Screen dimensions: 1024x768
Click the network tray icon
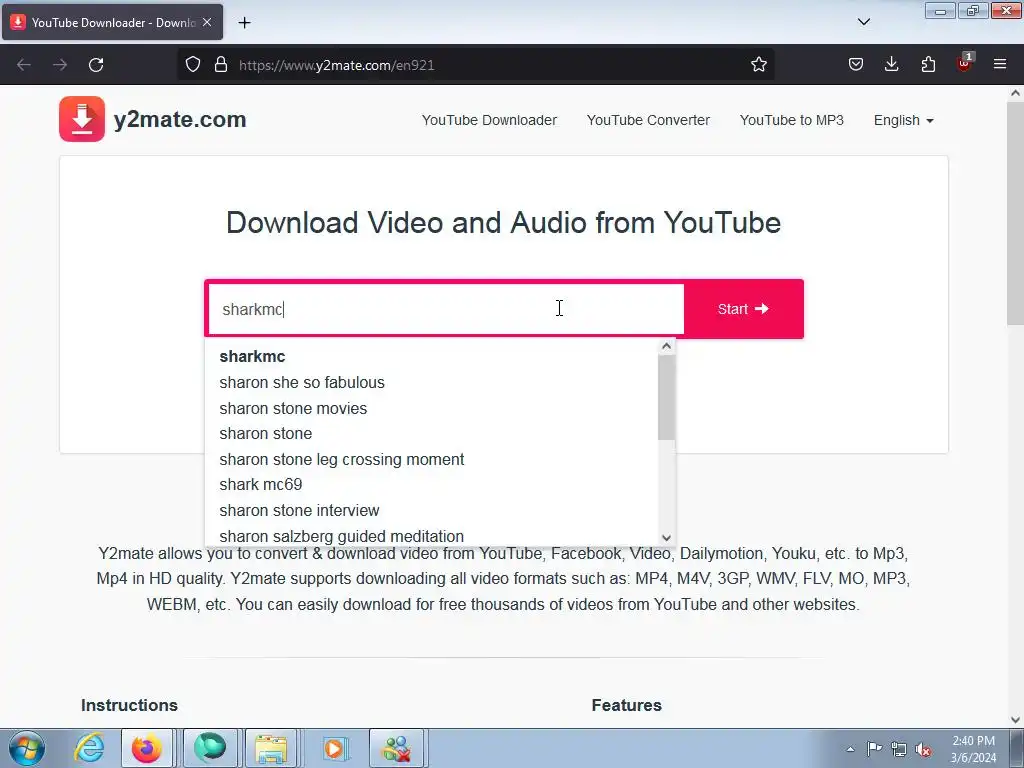coord(899,749)
